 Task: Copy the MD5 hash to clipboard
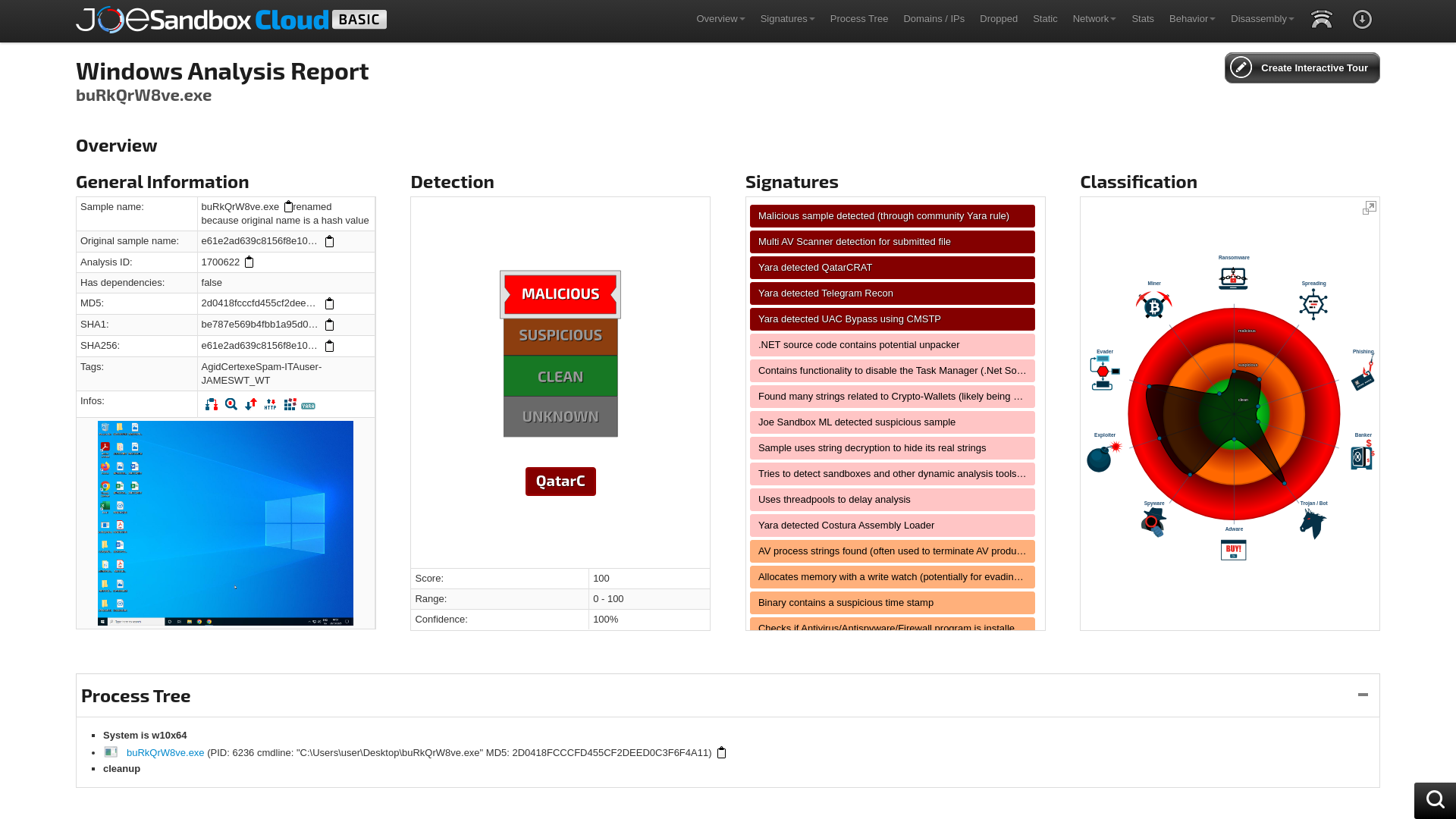329,303
